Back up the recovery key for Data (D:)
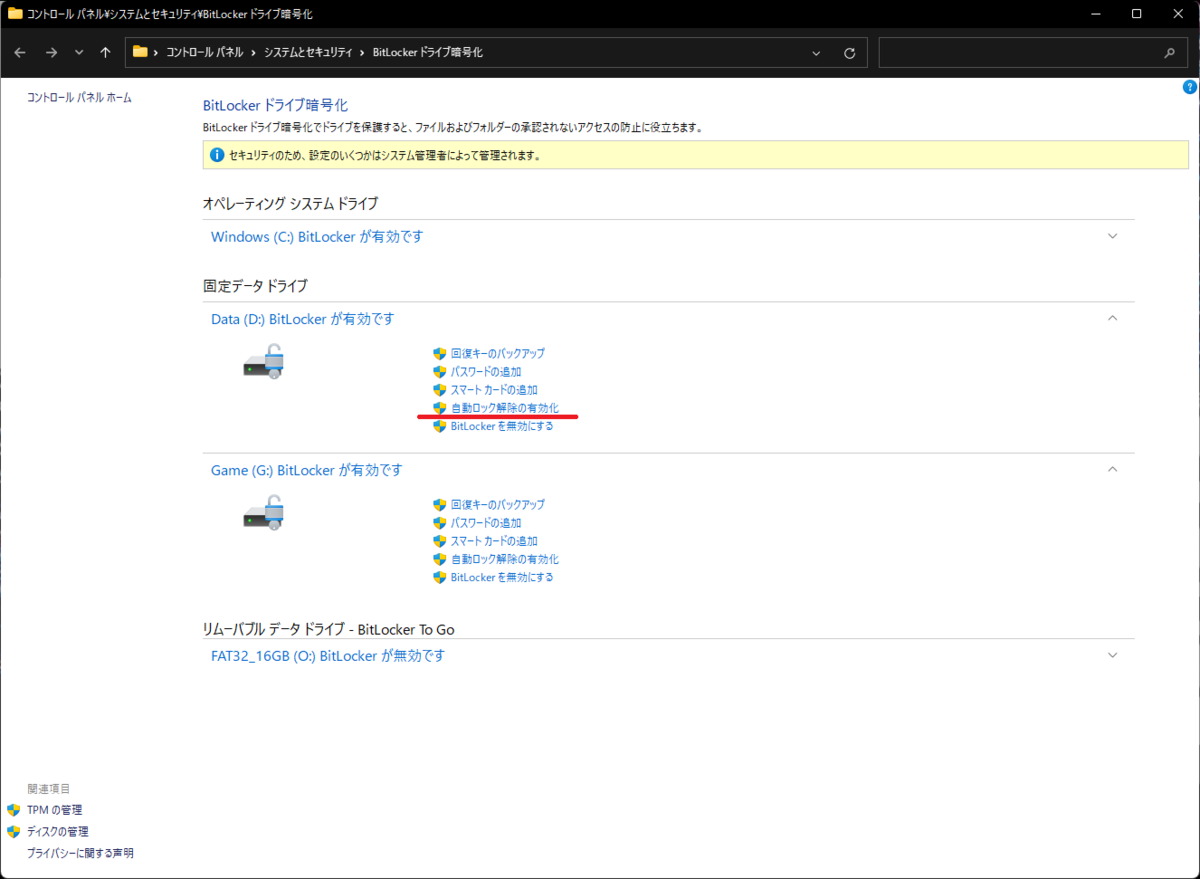This screenshot has width=1200, height=879. pyautogui.click(x=497, y=354)
